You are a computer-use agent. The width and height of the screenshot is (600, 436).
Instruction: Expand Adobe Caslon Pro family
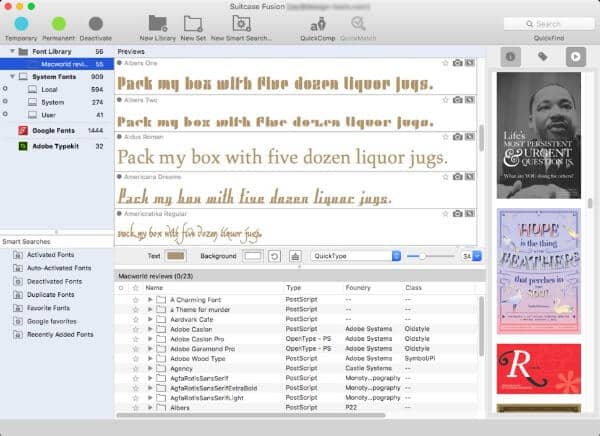point(150,339)
